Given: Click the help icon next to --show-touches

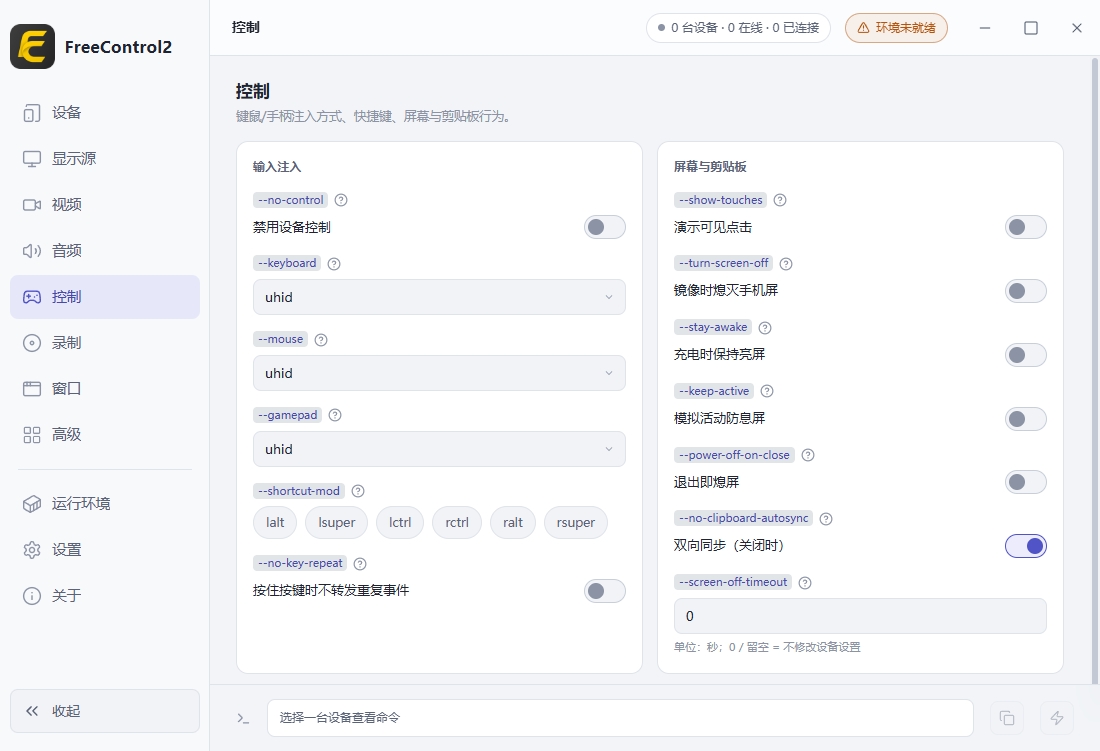Looking at the screenshot, I should click(x=779, y=200).
